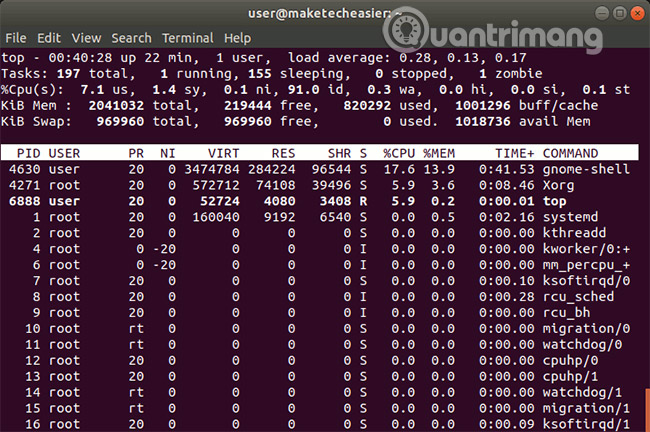Click the rcu_sched command
The width and height of the screenshot is (650, 432).
tap(578, 297)
